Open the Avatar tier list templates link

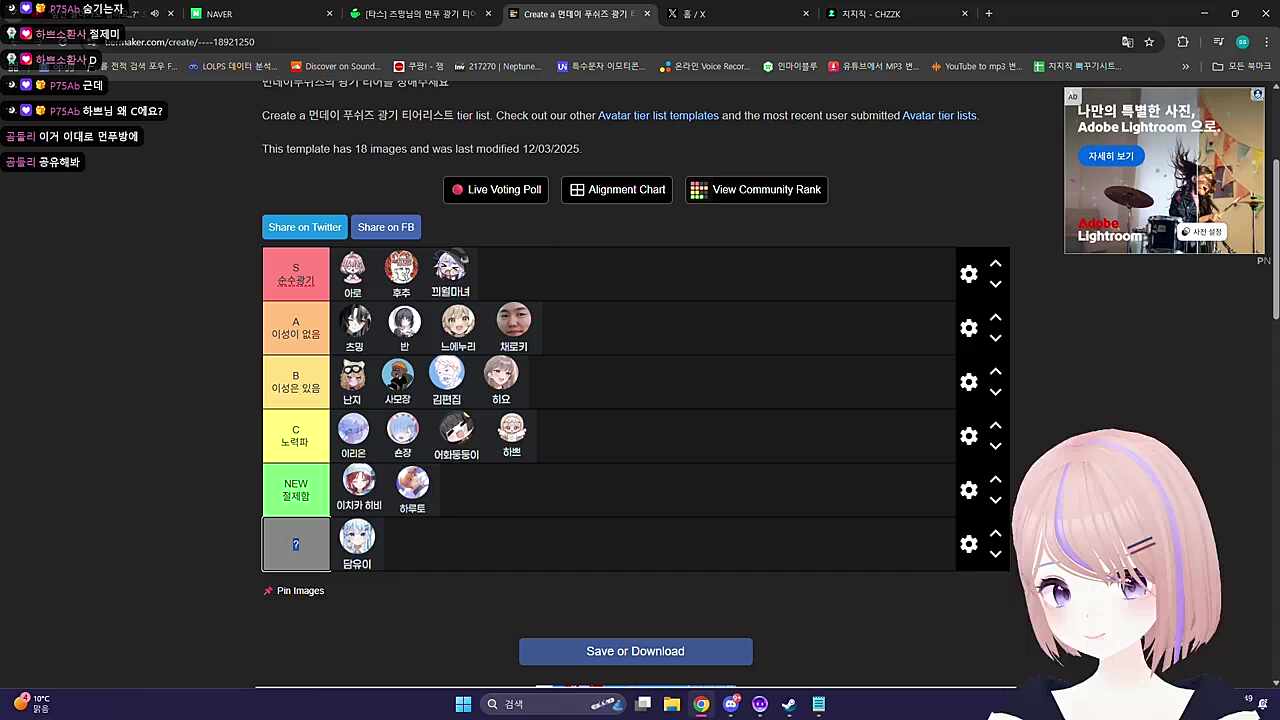[x=658, y=115]
